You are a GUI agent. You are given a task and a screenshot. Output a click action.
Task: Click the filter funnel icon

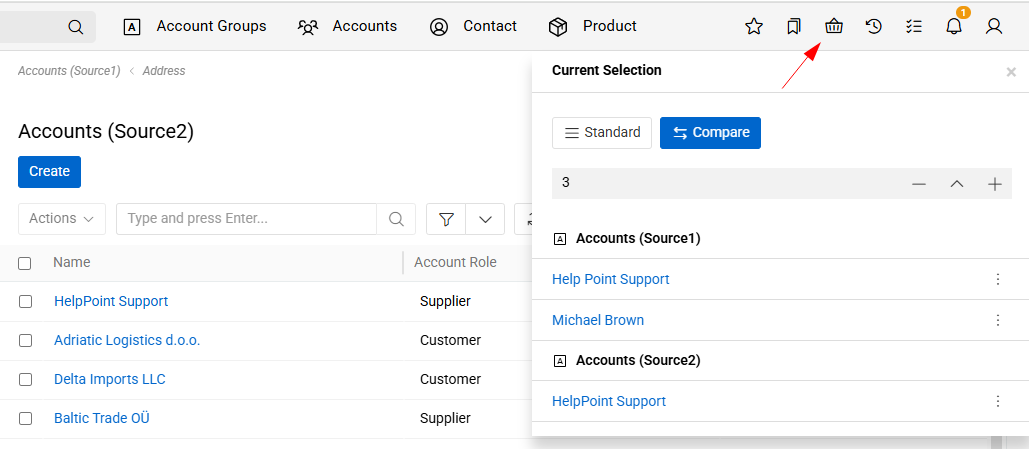(447, 219)
